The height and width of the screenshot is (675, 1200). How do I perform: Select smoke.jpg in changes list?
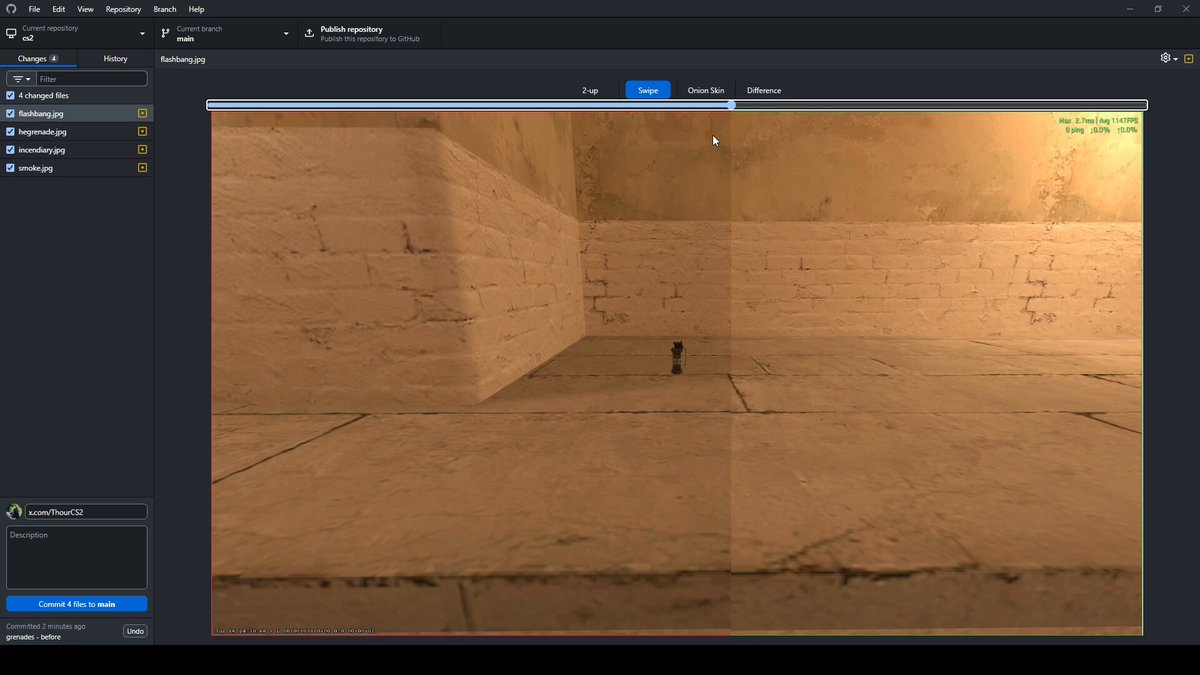76,167
